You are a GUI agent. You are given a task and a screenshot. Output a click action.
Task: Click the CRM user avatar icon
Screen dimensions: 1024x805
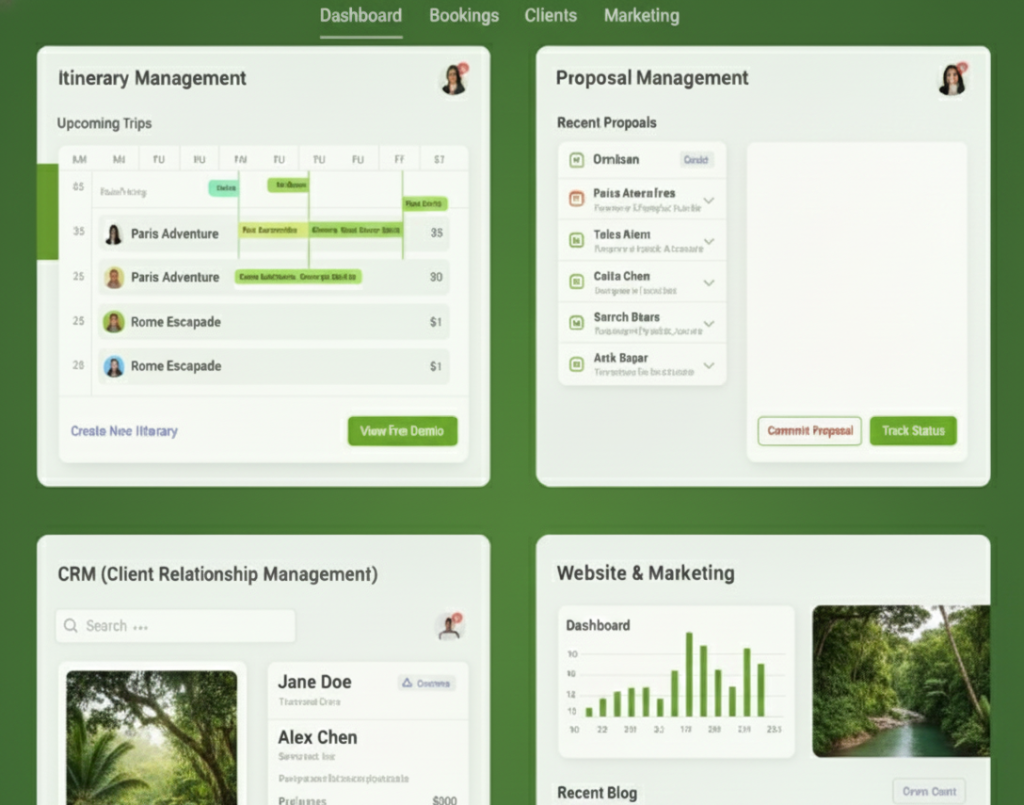[x=450, y=626]
